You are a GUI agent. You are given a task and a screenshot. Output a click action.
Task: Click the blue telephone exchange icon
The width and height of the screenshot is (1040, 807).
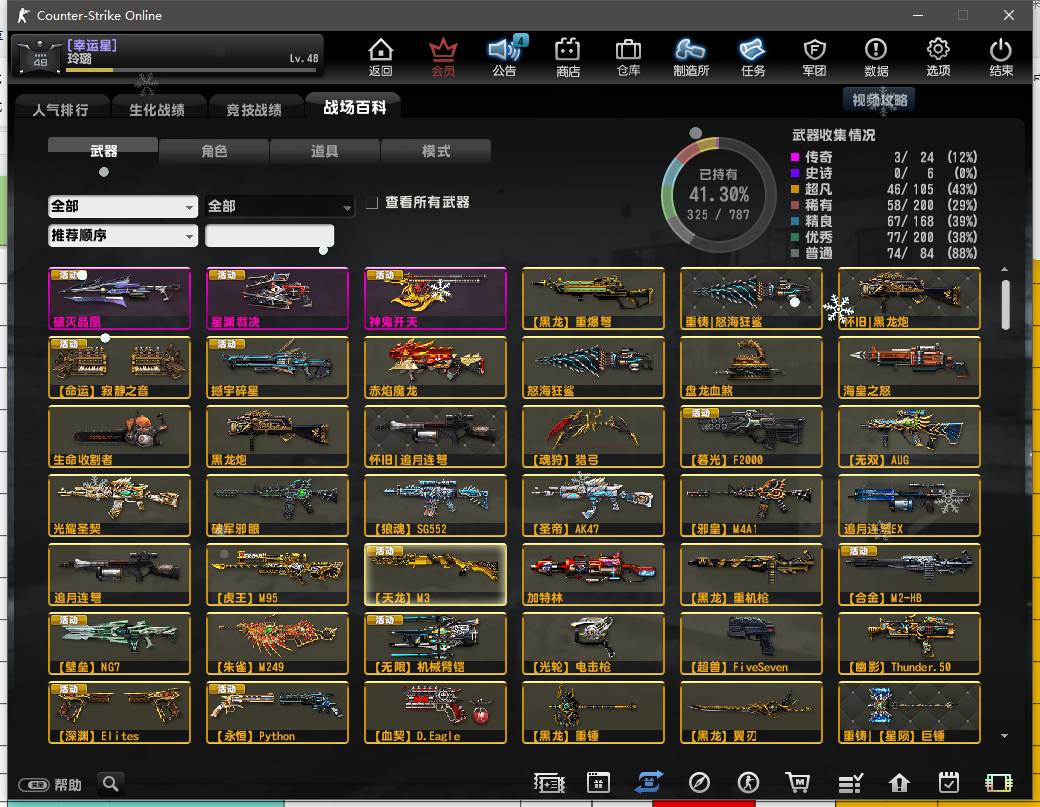click(x=649, y=782)
